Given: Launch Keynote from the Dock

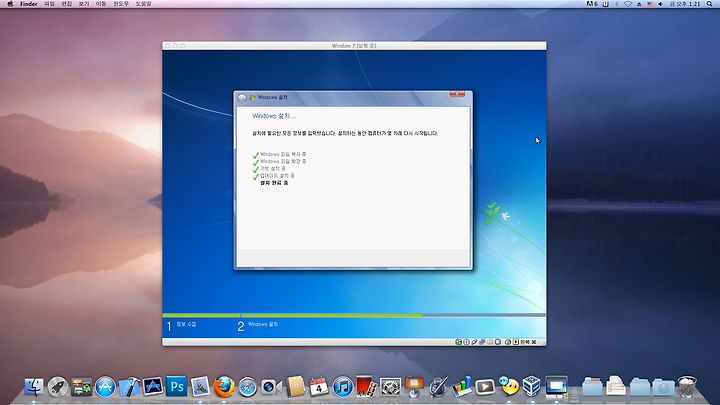Looking at the screenshot, I should [414, 387].
